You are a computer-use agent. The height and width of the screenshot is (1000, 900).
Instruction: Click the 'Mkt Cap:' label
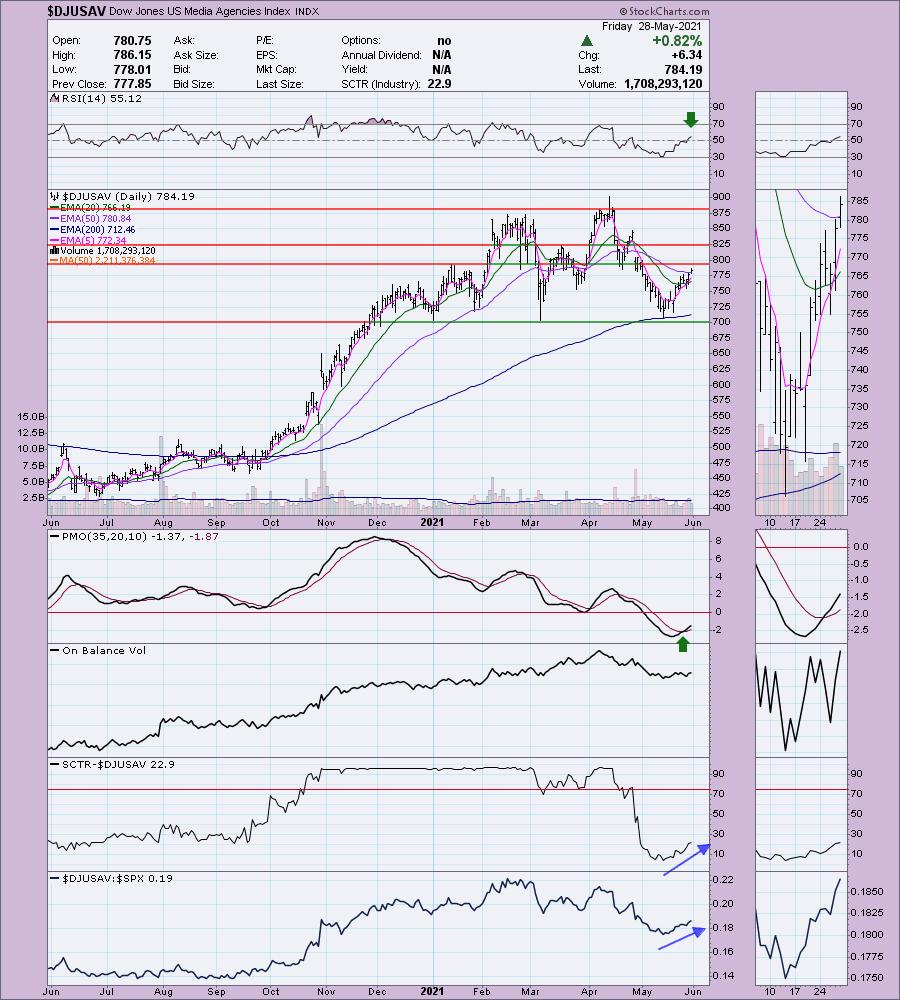coord(276,70)
